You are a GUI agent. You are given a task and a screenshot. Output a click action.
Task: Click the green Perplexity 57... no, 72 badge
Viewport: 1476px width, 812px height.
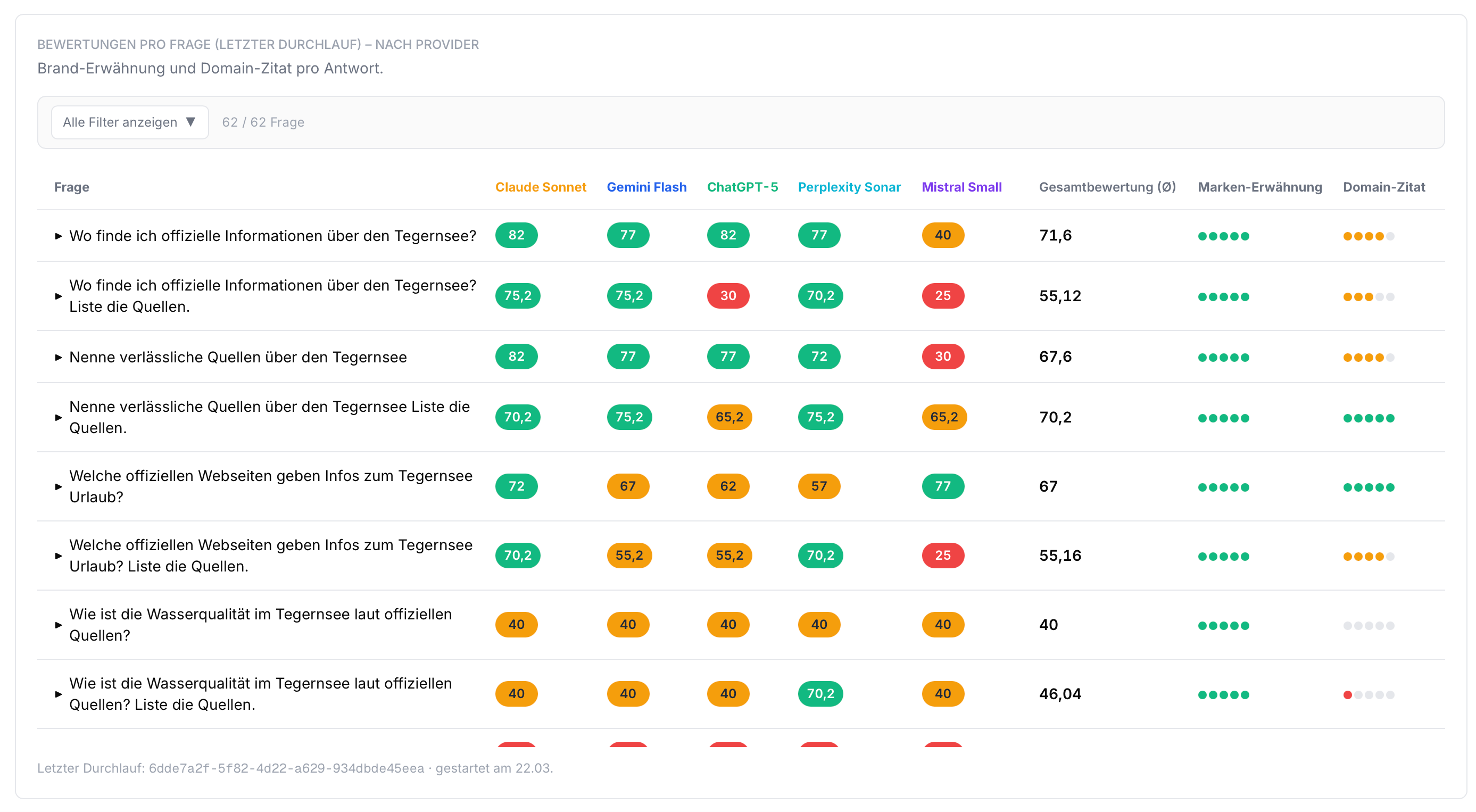(818, 357)
